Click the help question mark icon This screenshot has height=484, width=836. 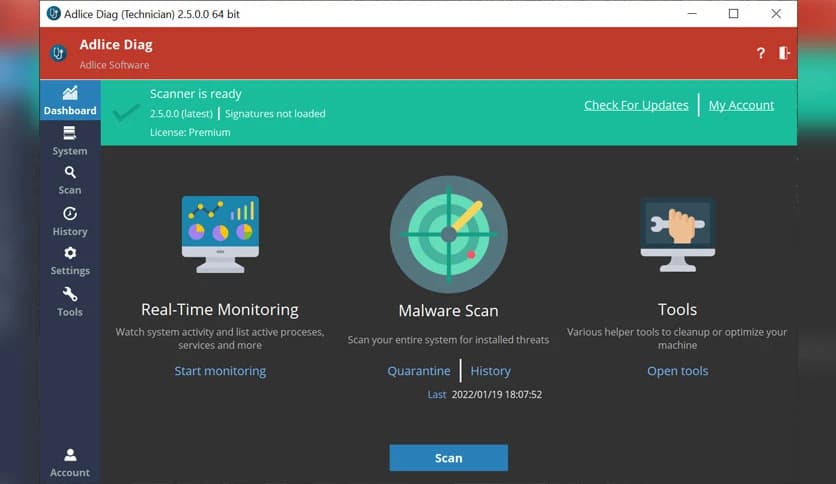click(x=761, y=53)
